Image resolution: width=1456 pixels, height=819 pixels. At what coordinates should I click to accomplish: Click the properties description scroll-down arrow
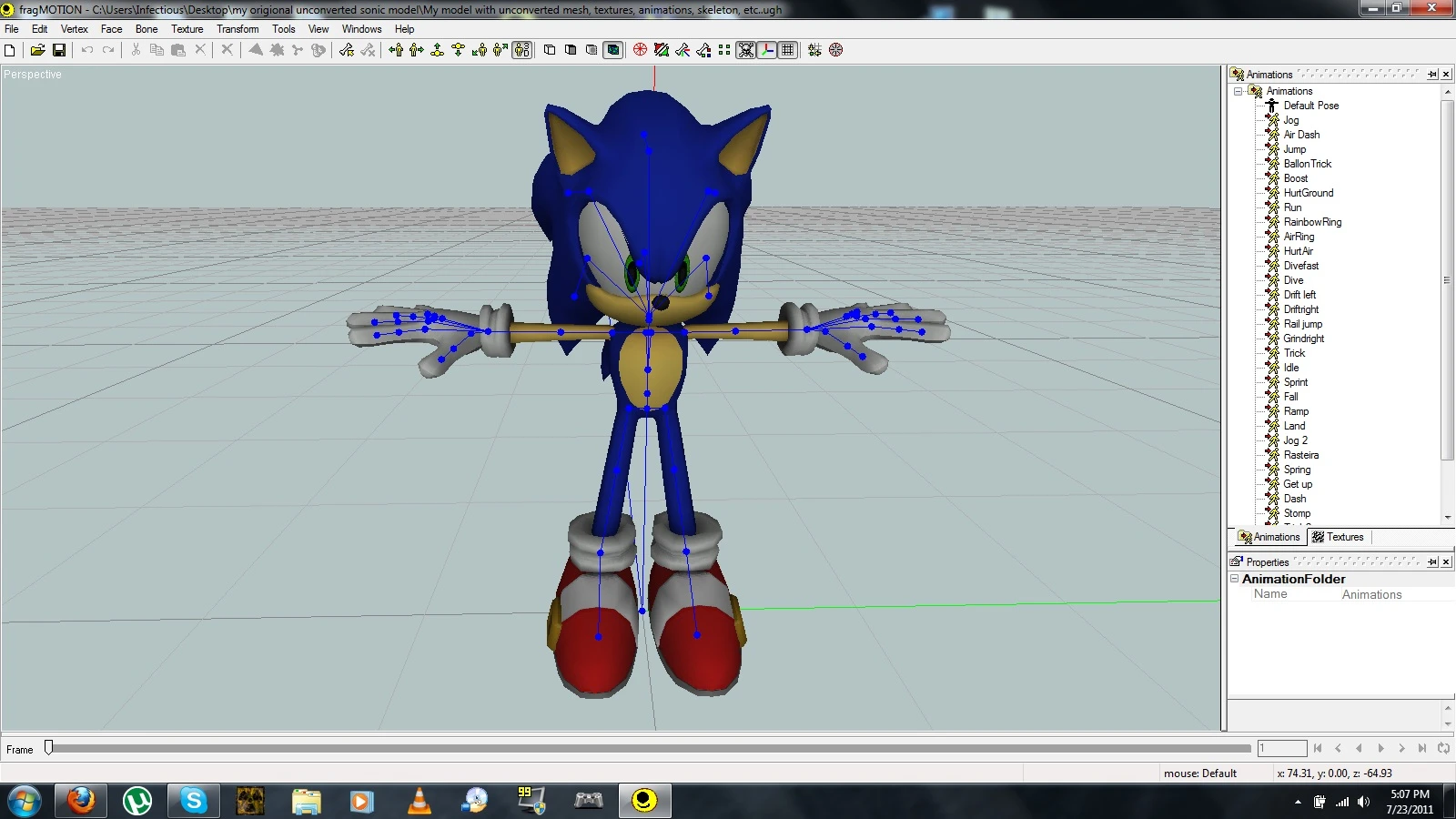click(x=1448, y=723)
